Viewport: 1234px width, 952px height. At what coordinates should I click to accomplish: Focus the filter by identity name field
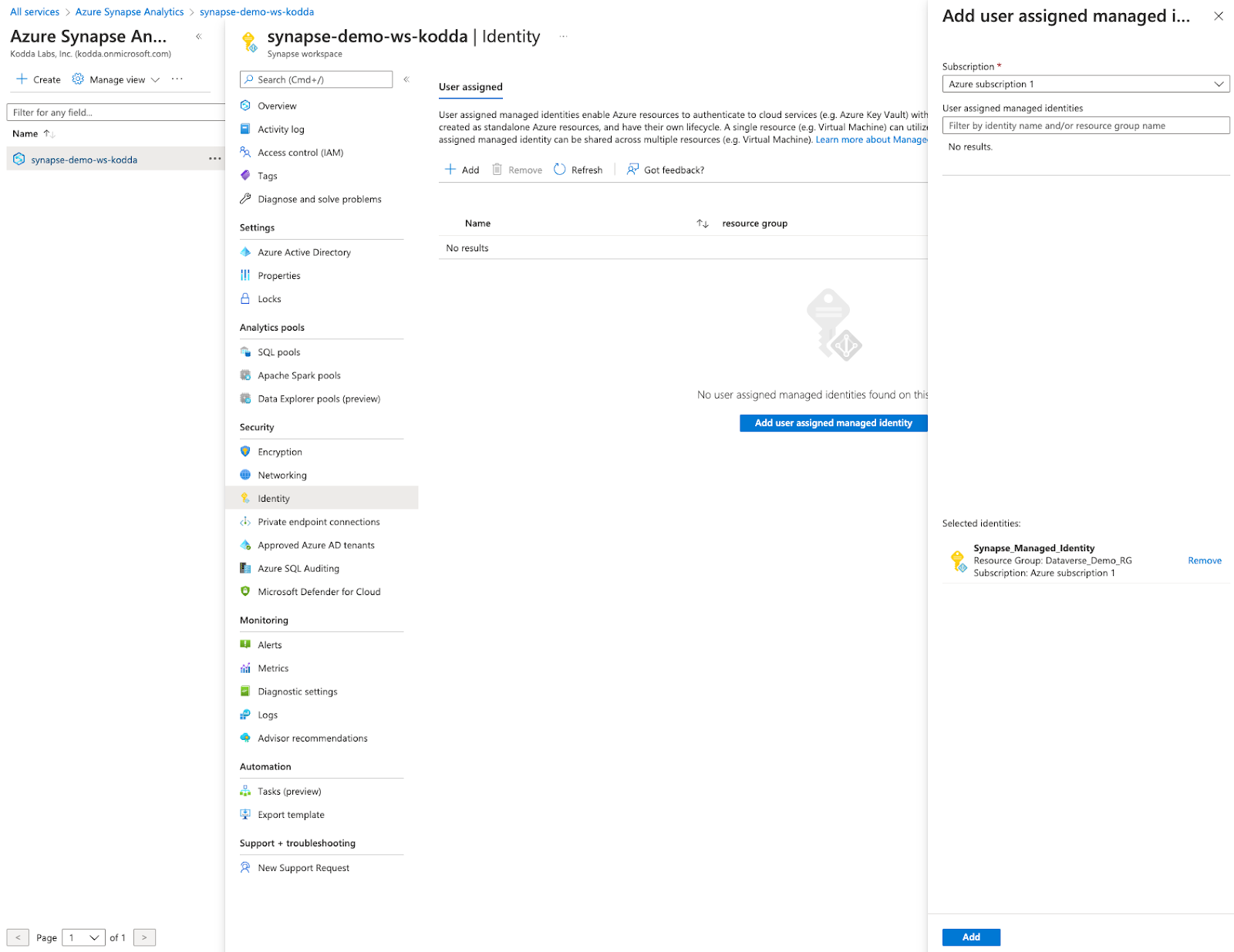pyautogui.click(x=1086, y=126)
